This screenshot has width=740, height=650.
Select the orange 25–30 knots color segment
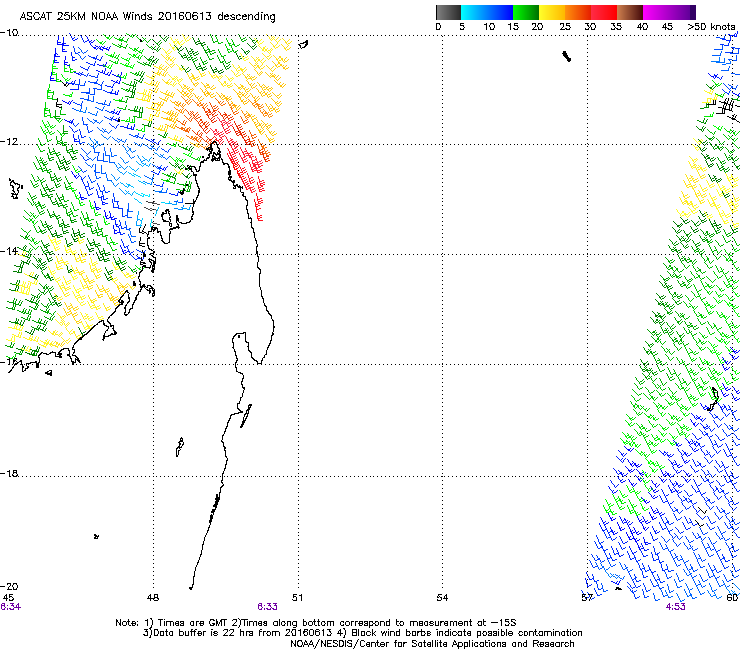pos(578,12)
